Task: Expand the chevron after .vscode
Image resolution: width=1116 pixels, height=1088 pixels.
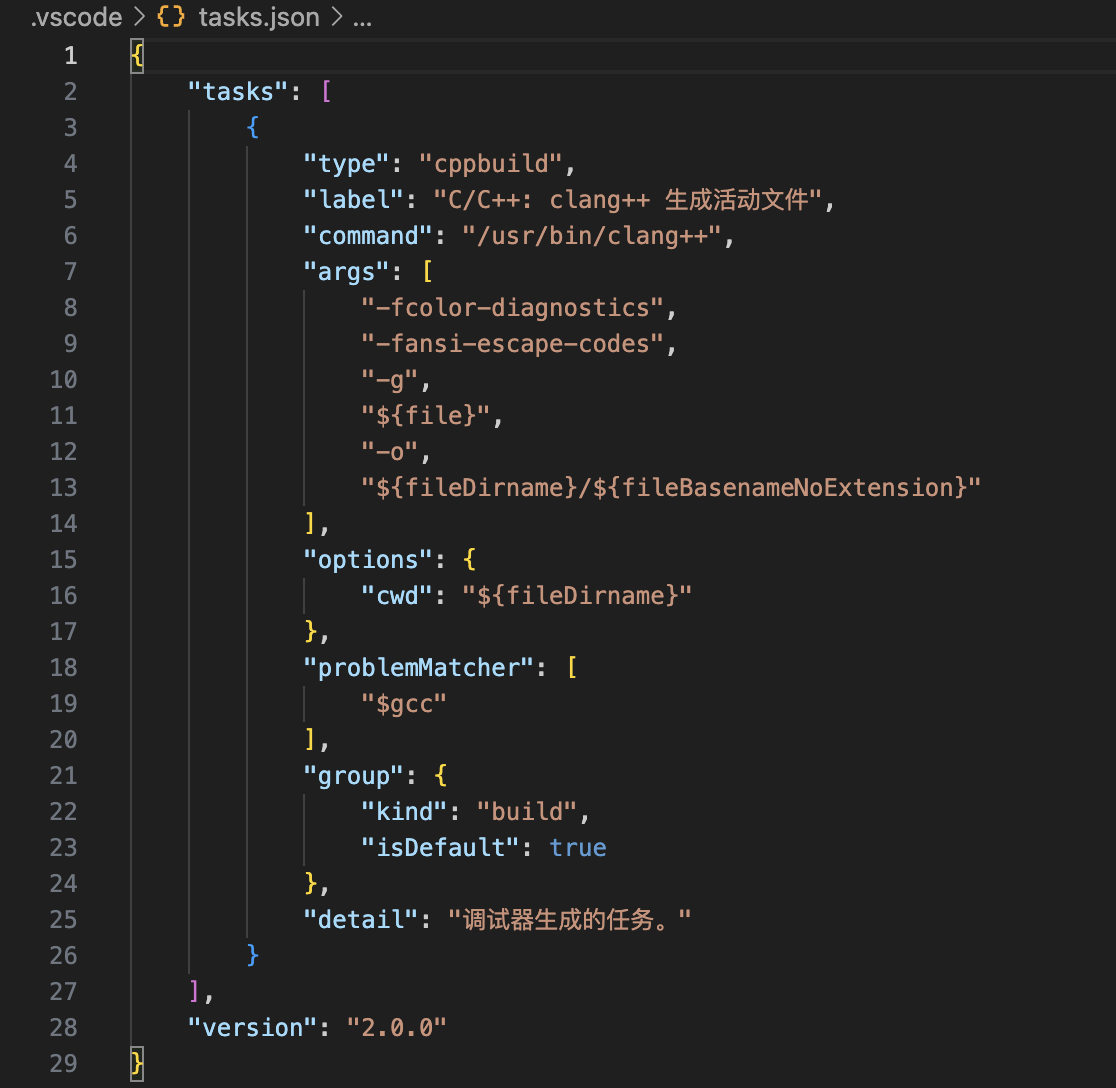Action: (140, 17)
